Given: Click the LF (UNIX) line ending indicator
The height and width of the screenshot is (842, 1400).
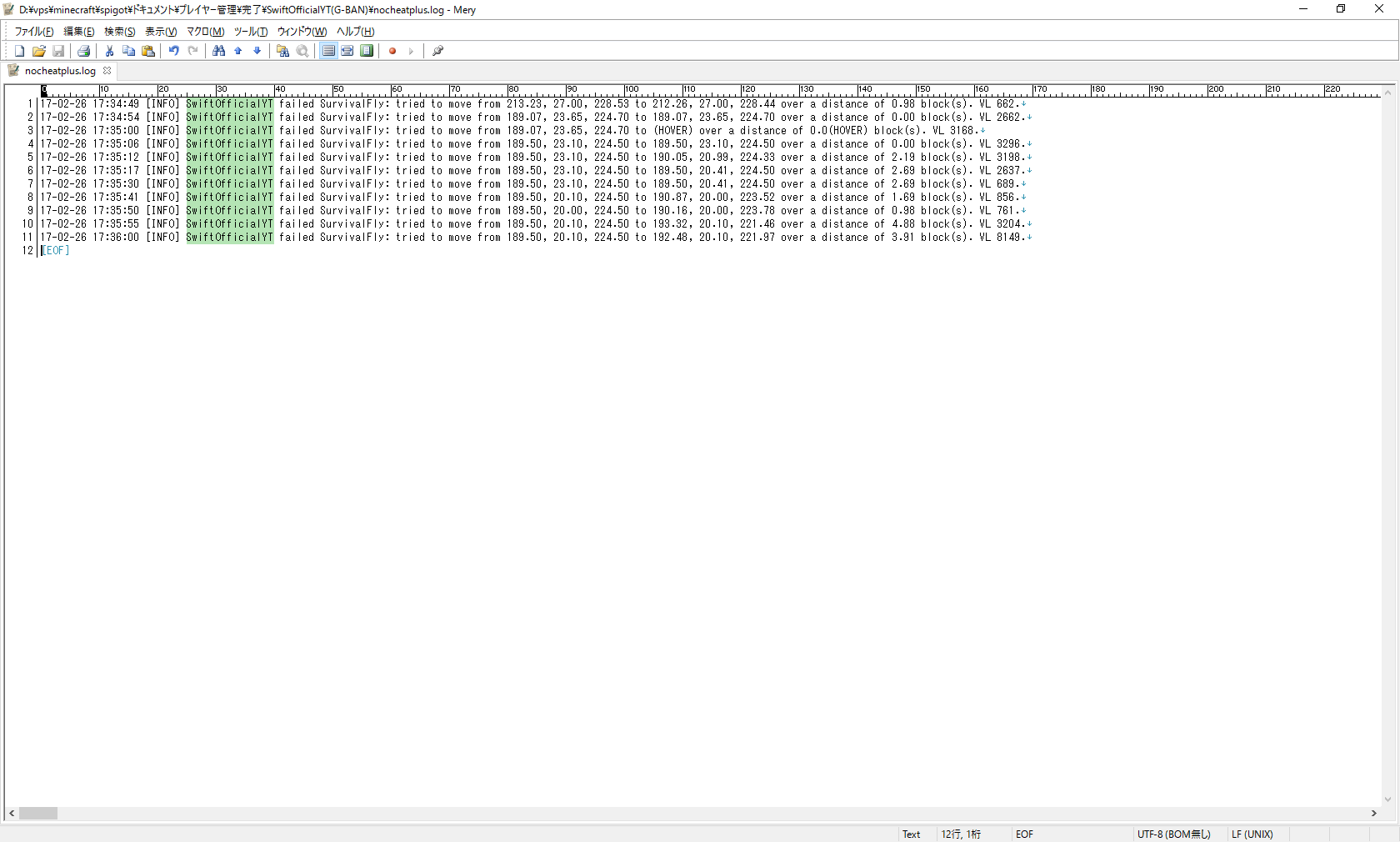Looking at the screenshot, I should point(1252,834).
